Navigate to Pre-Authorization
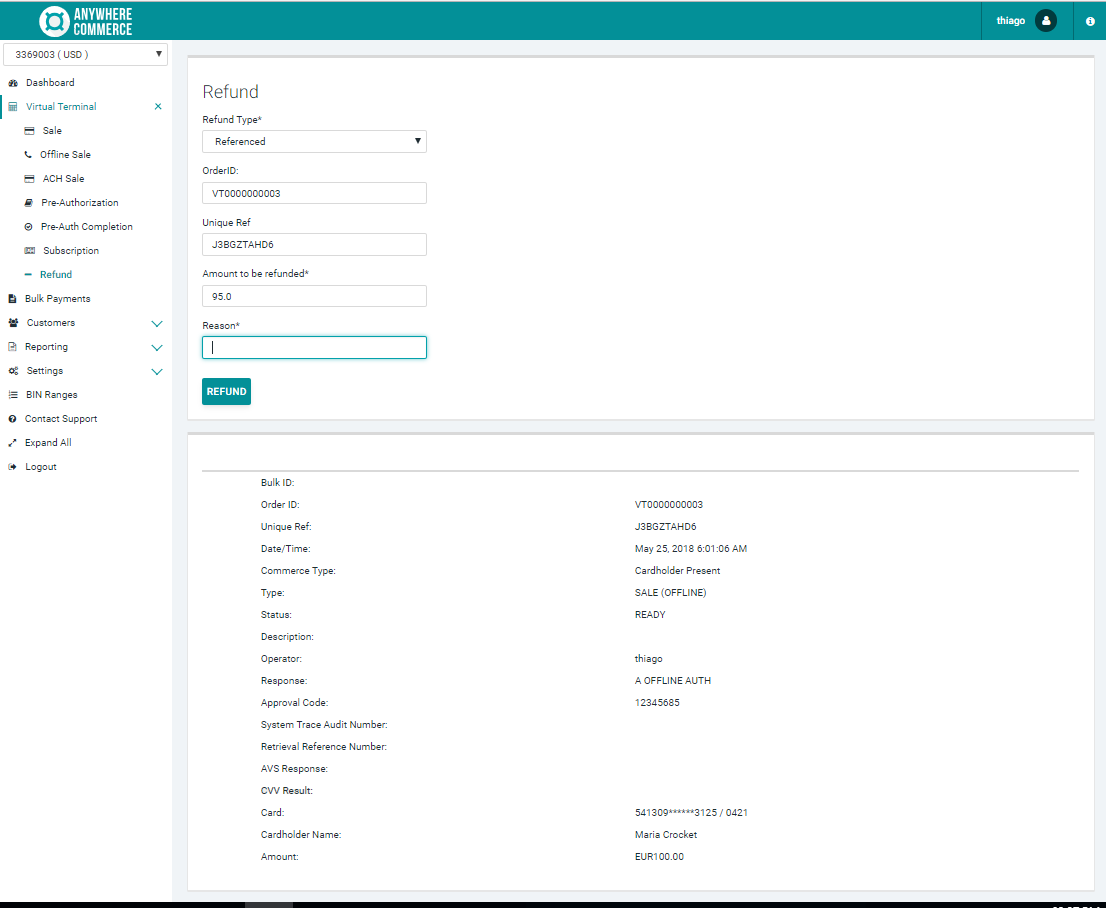Screen dimensions: 1106x908 (x=80, y=202)
